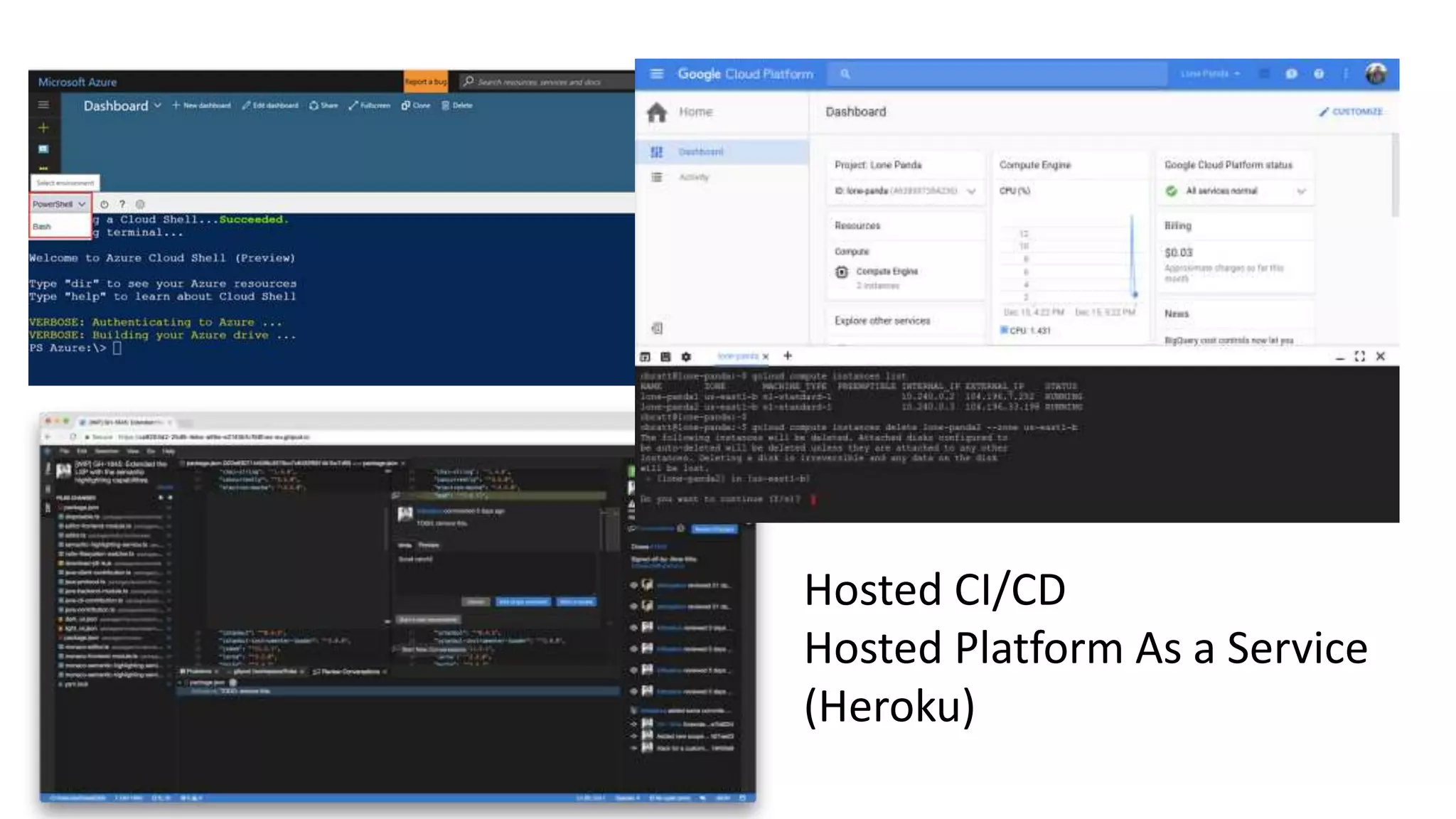This screenshot has height=819, width=1456.
Task: Click the Preview tab in the comment box
Action: tap(429, 545)
